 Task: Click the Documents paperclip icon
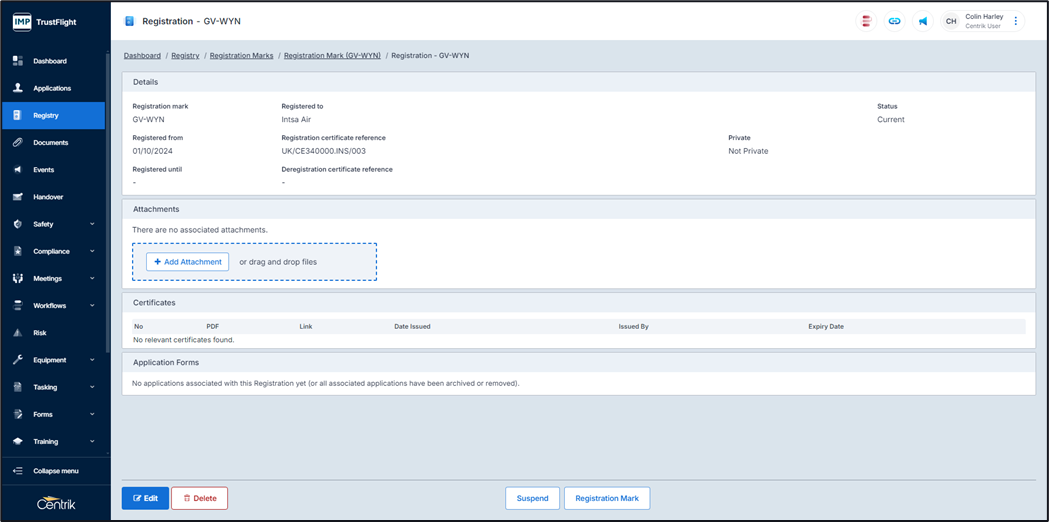[x=17, y=143]
